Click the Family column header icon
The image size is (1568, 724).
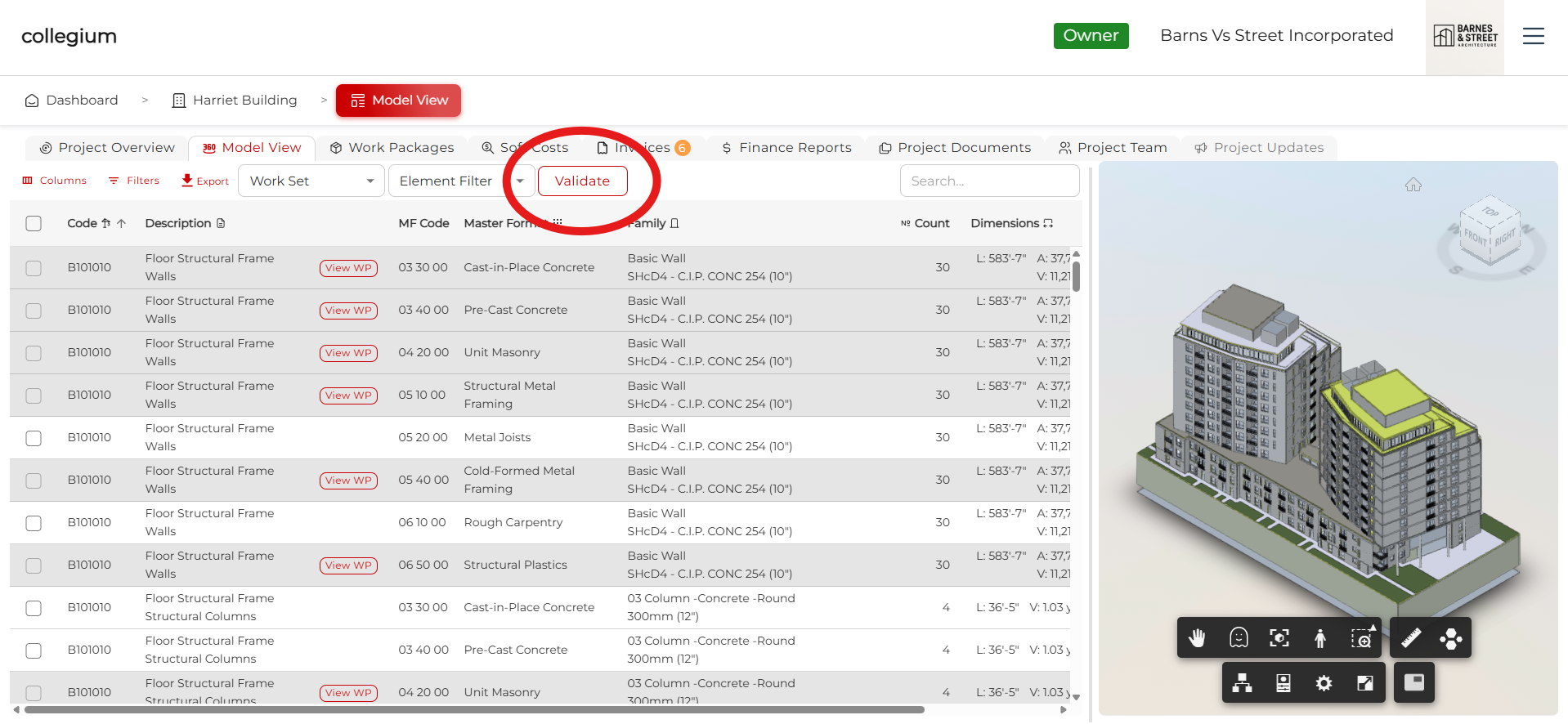click(x=674, y=223)
